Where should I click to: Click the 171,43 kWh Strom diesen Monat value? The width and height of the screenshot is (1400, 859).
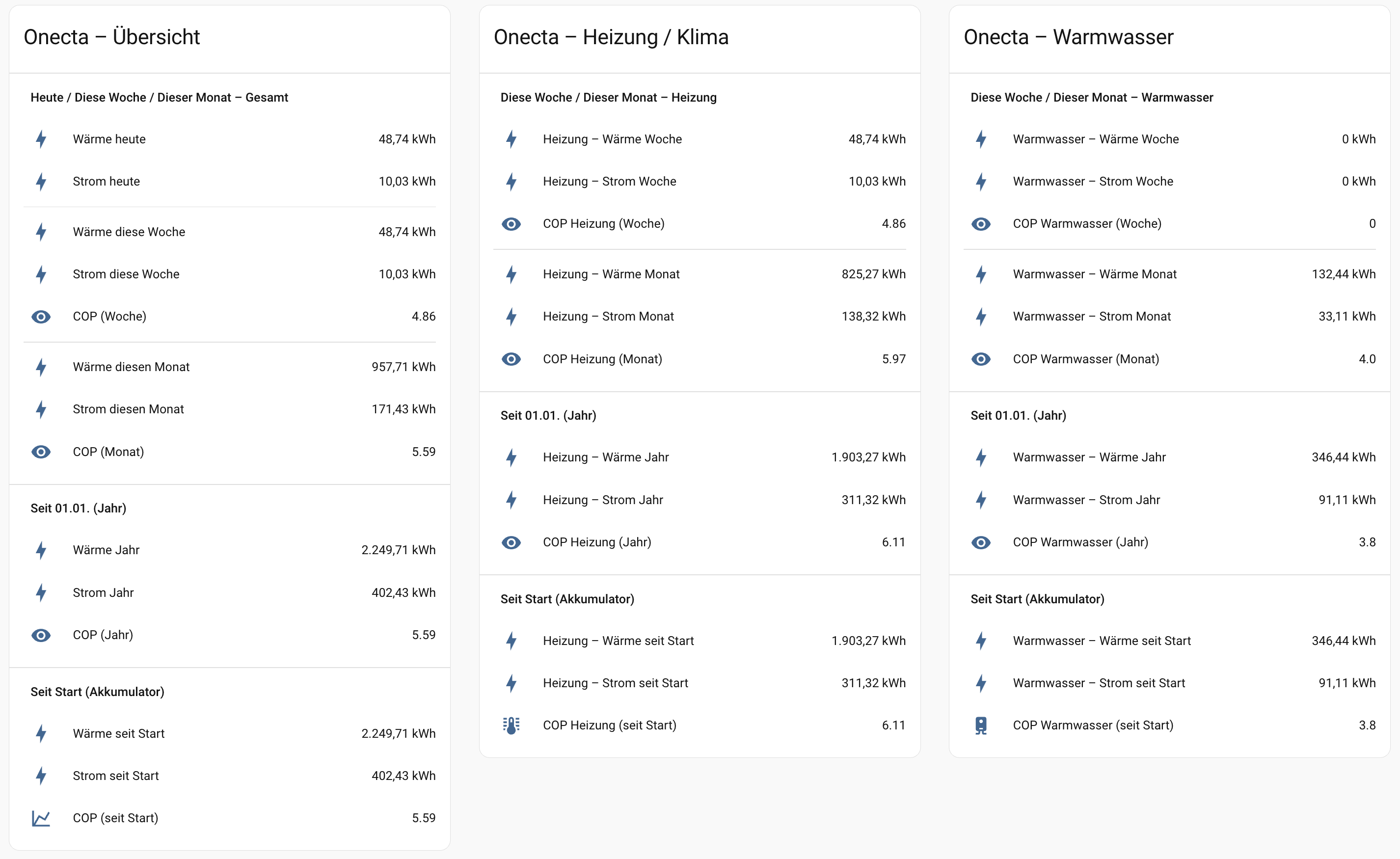[404, 409]
